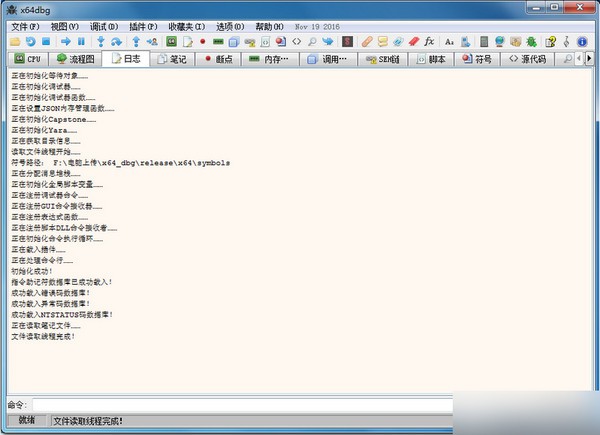Select the 日志 tab

[126, 59]
